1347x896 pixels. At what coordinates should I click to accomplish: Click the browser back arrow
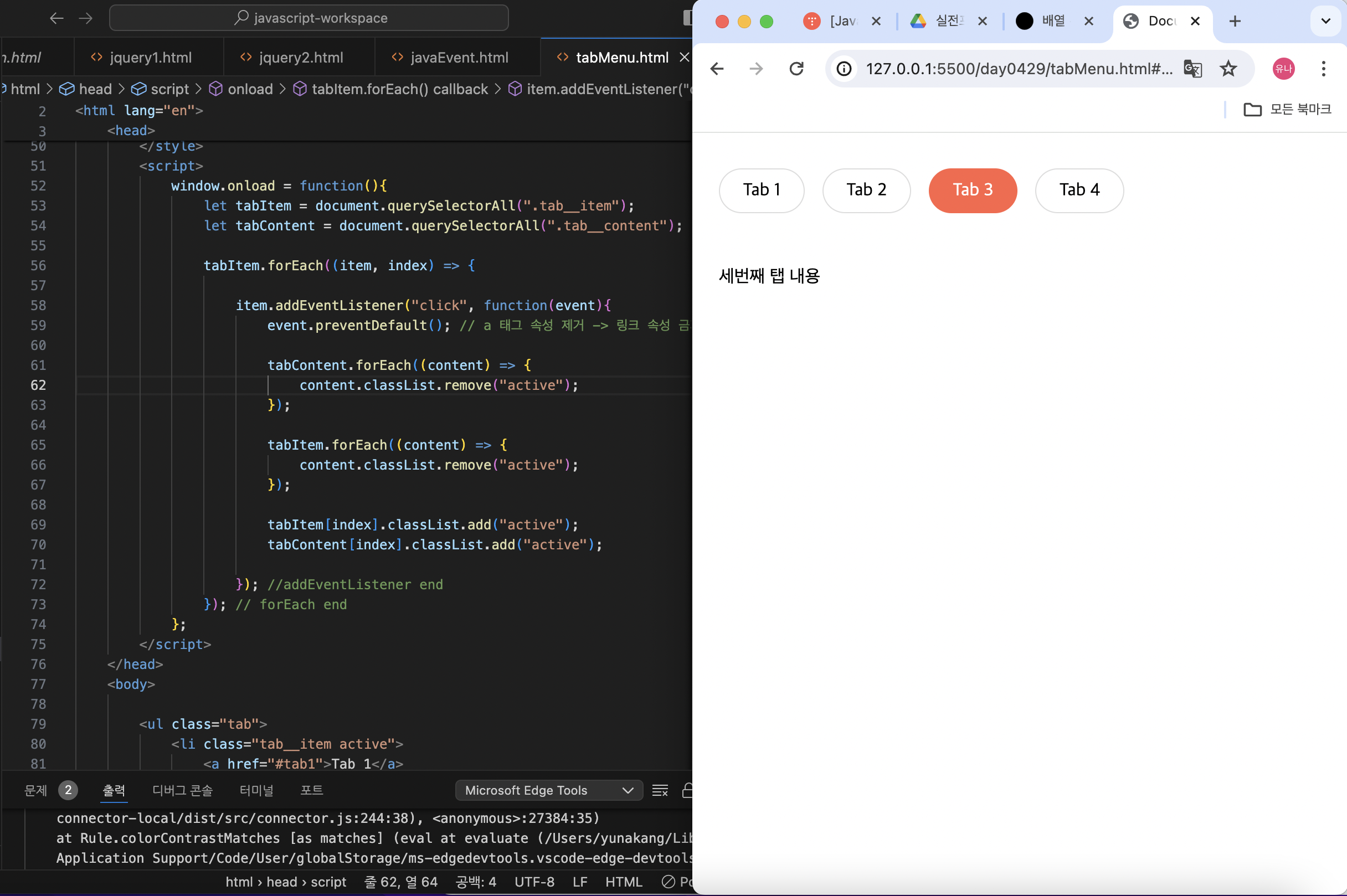(x=717, y=69)
